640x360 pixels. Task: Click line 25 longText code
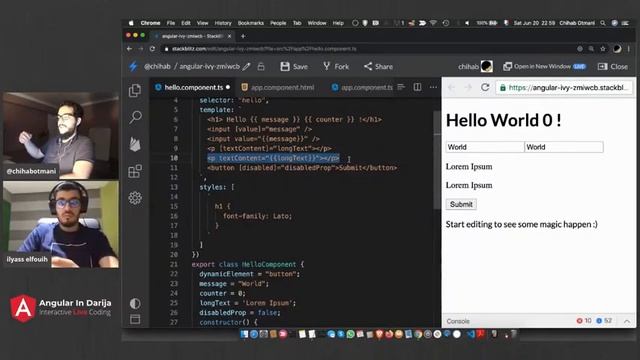247,303
